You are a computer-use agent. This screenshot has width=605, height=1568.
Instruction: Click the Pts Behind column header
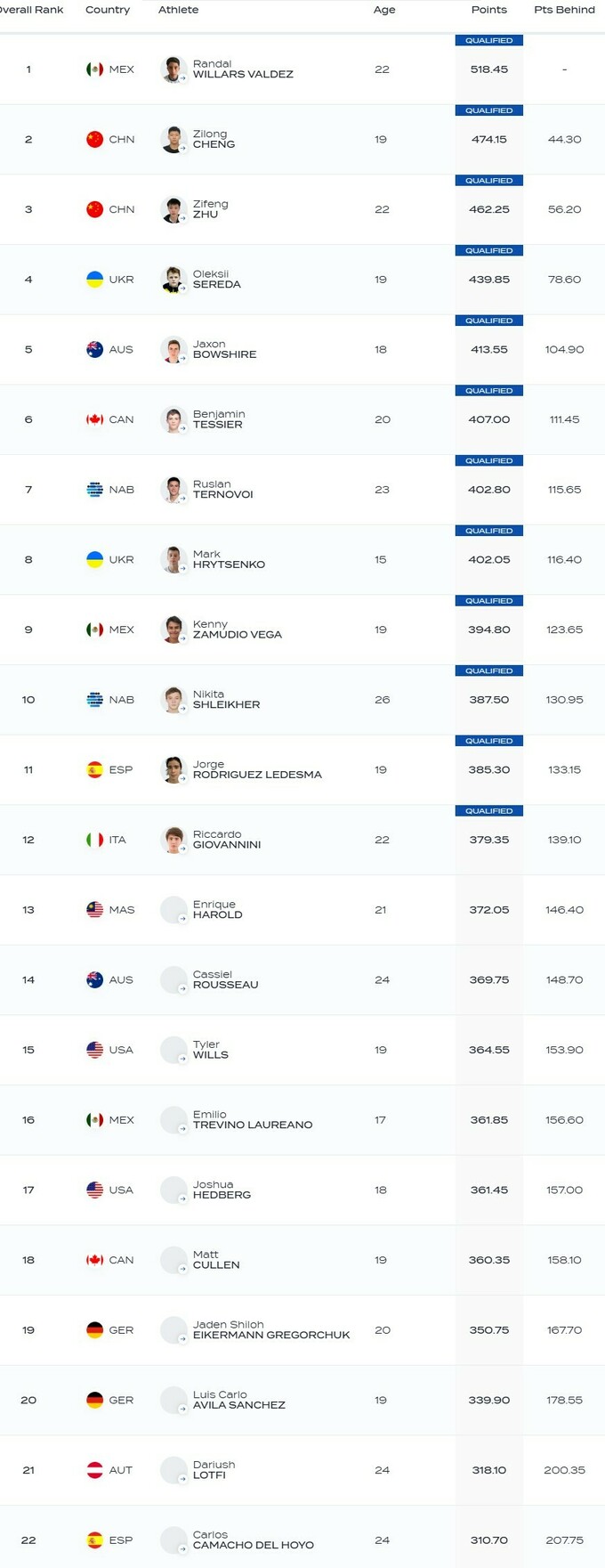(564, 10)
